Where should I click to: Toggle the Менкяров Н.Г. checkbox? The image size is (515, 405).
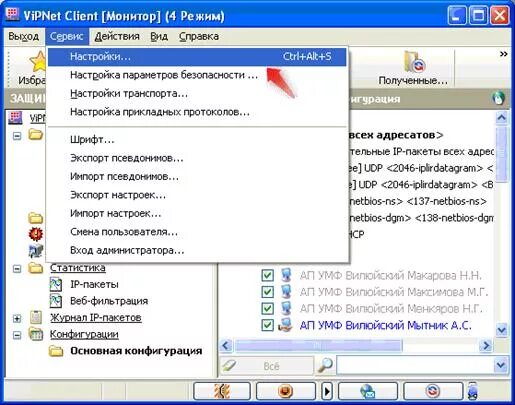click(x=267, y=308)
